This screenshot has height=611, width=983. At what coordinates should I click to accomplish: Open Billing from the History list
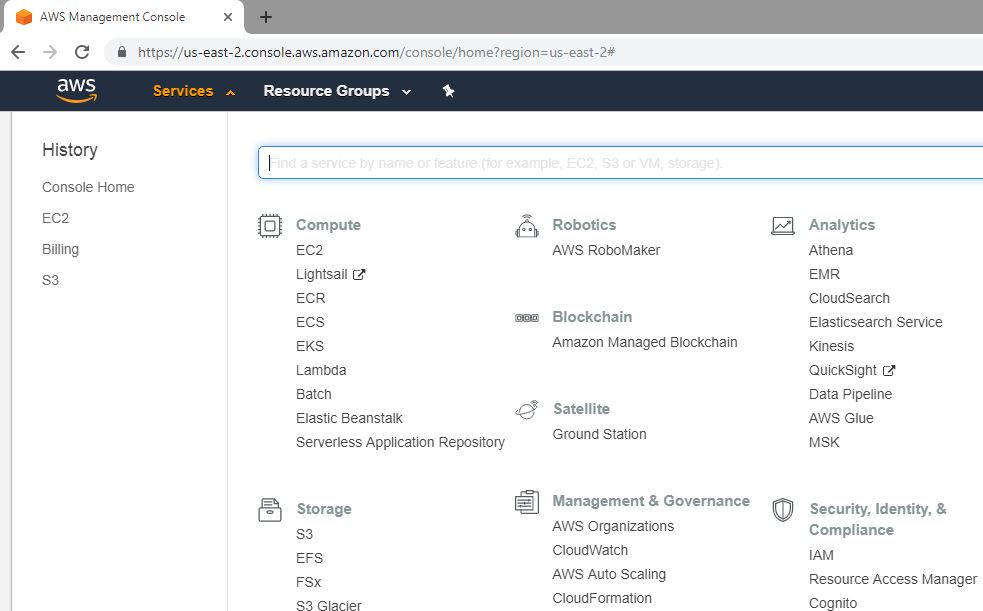(x=60, y=249)
